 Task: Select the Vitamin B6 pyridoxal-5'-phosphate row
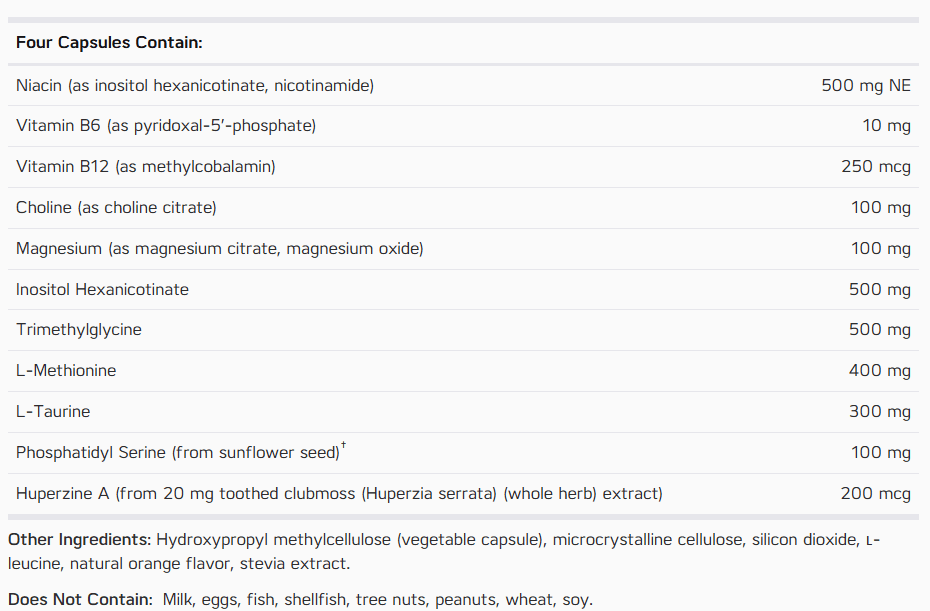pos(463,126)
